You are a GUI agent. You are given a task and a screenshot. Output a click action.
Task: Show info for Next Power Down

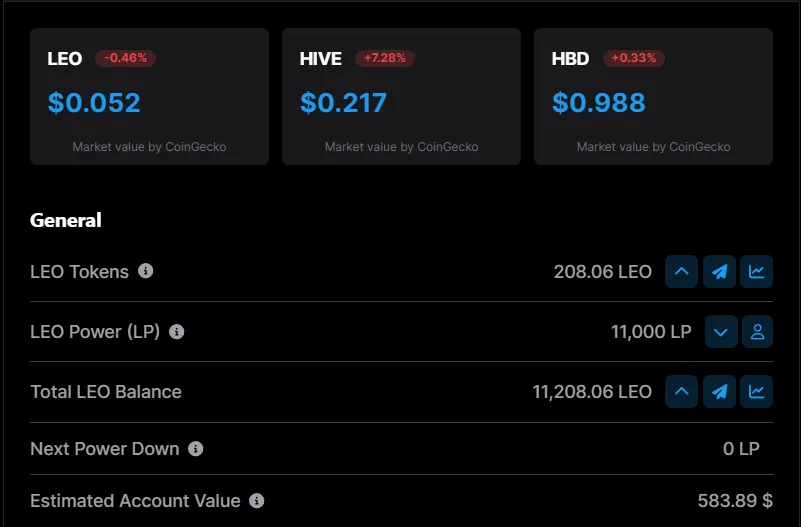click(196, 449)
